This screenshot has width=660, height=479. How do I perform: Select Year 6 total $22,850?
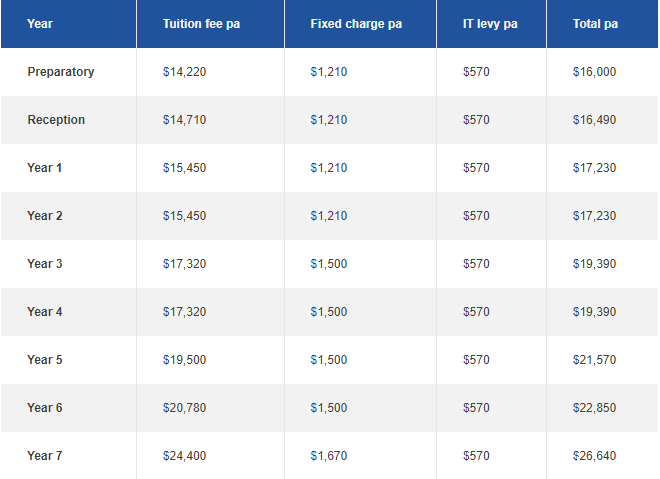point(594,408)
